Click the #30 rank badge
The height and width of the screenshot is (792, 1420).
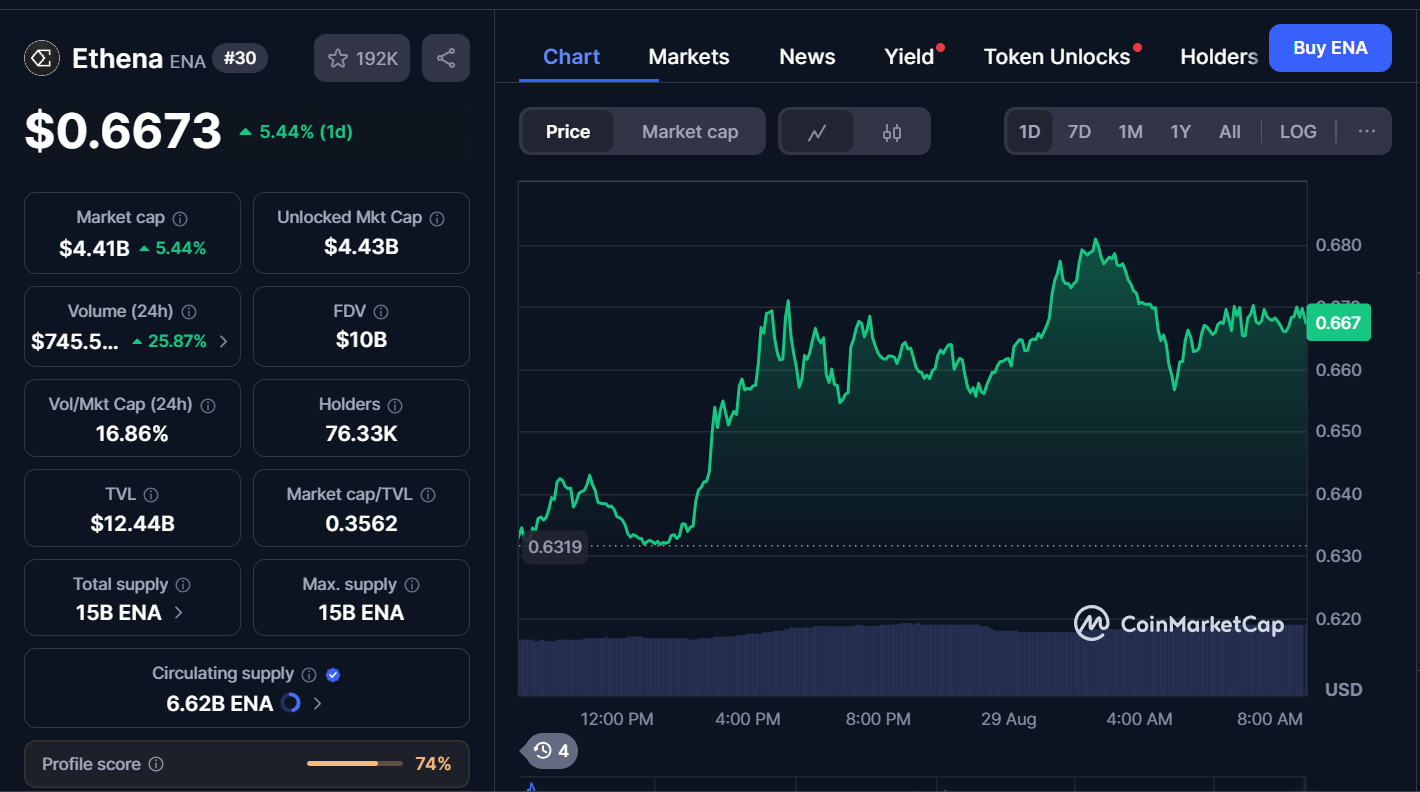(240, 58)
